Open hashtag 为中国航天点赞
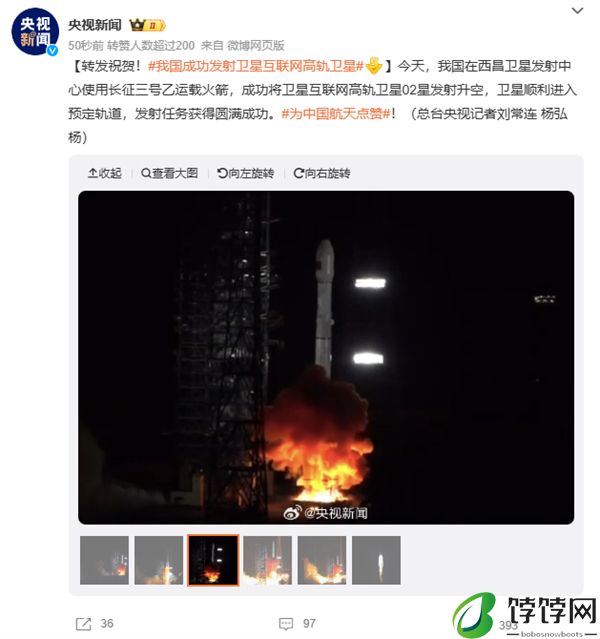Viewport: 600px width, 639px height. tap(336, 113)
